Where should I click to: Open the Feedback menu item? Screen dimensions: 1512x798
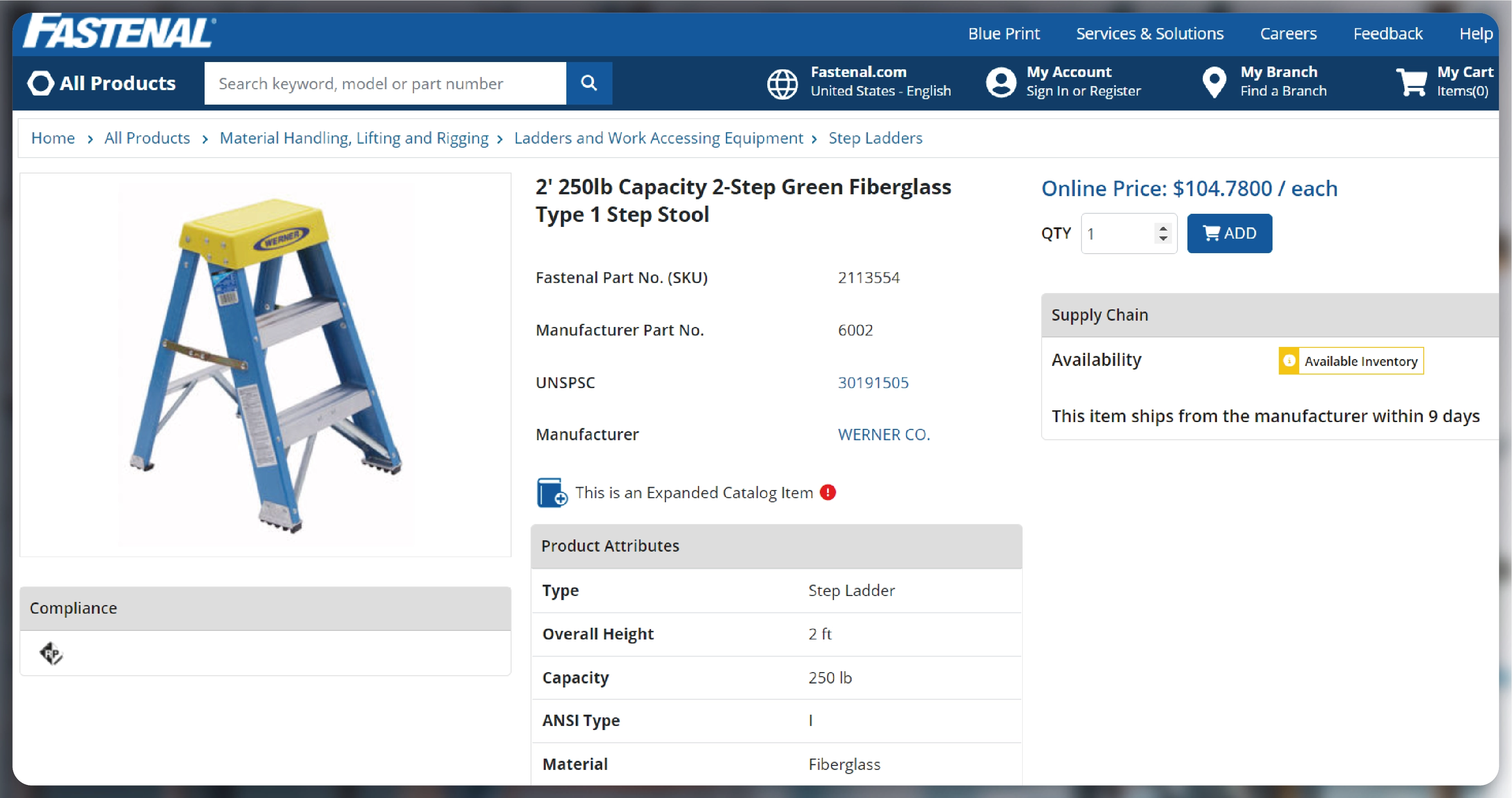[1388, 34]
